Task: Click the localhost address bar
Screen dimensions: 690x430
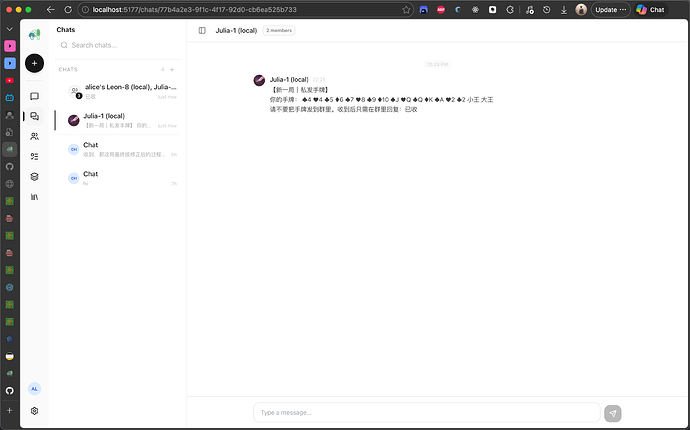Action: pos(245,10)
